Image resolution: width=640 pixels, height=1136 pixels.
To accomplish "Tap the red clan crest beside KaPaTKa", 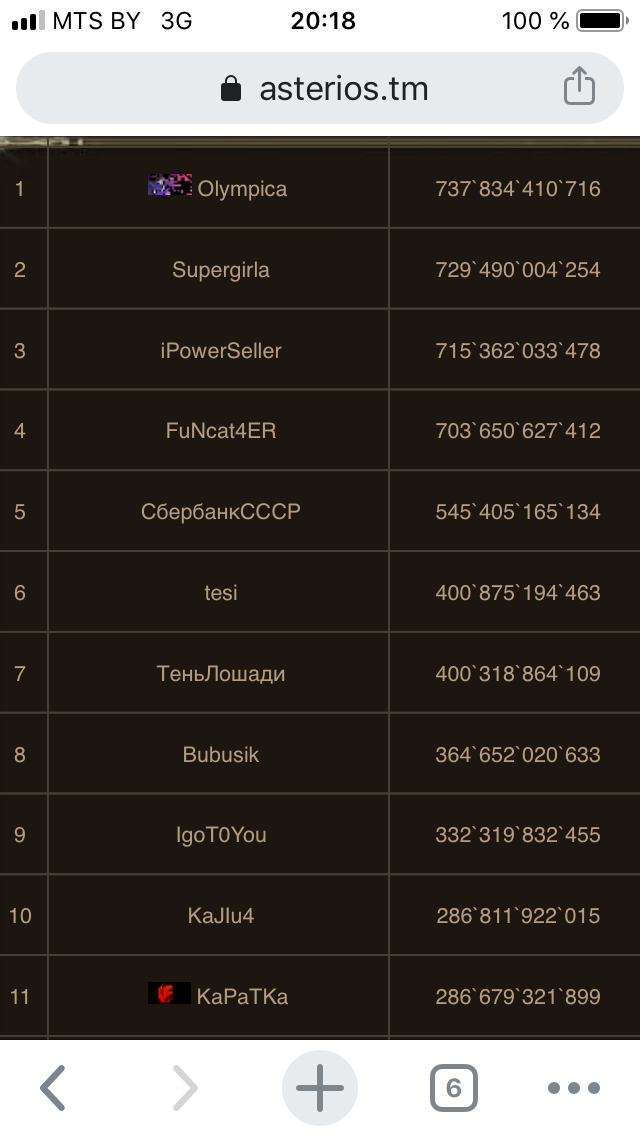I will 169,993.
